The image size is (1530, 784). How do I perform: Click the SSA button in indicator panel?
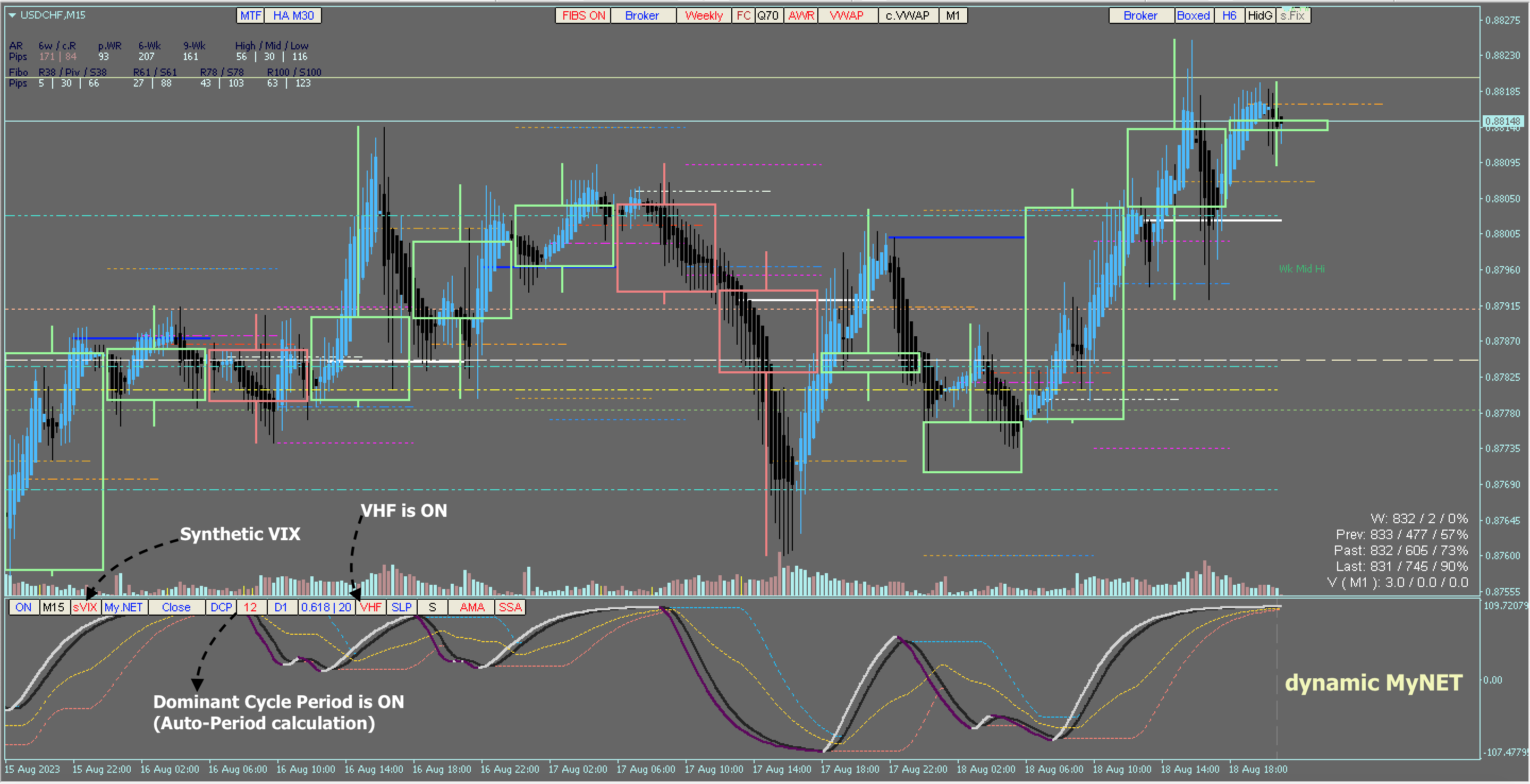510,607
